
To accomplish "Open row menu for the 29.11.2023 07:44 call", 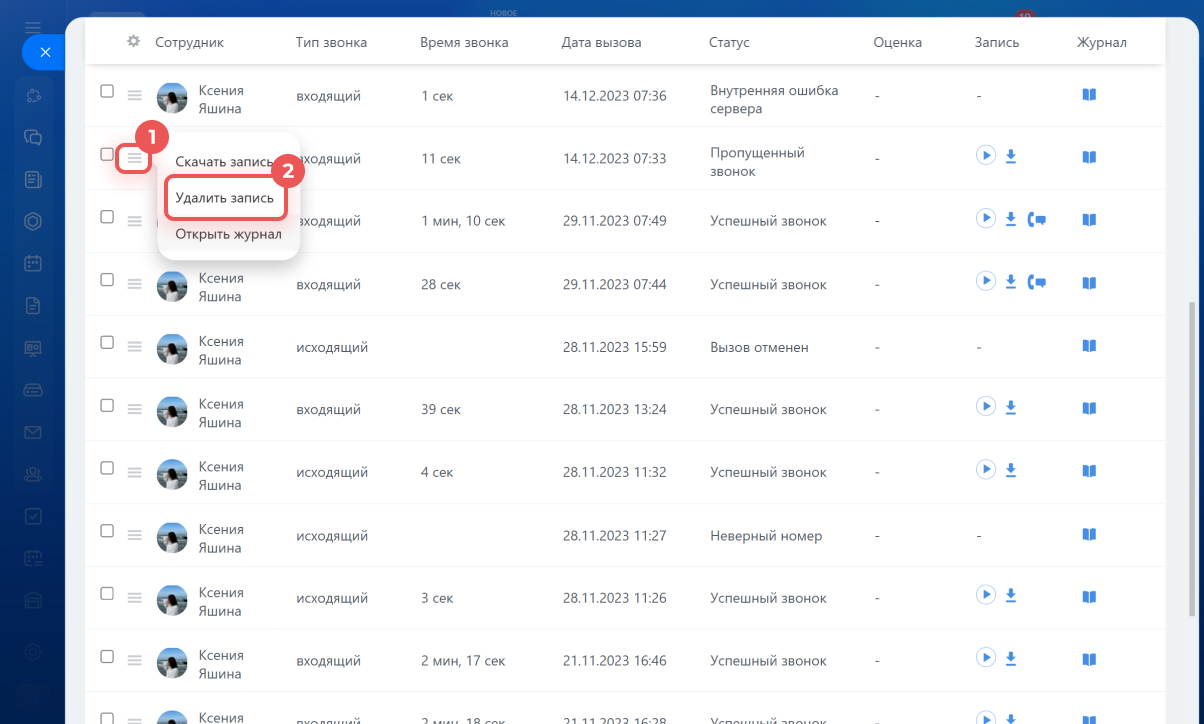I will pyautogui.click(x=135, y=284).
